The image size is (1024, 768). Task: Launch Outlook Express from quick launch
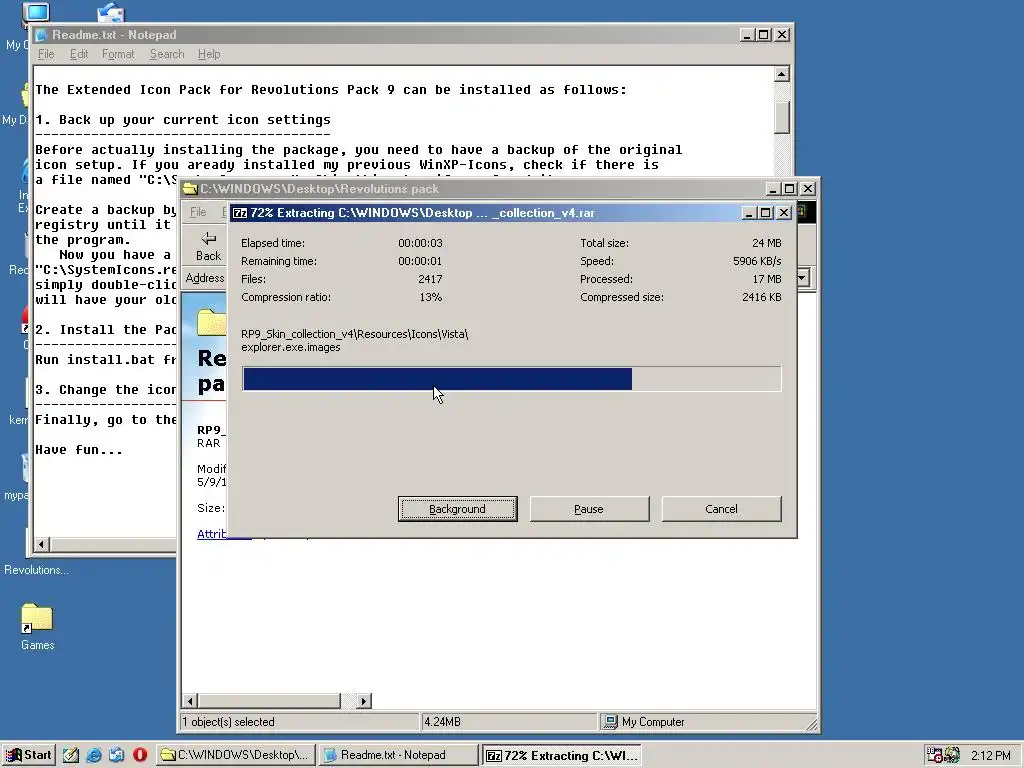(x=117, y=755)
